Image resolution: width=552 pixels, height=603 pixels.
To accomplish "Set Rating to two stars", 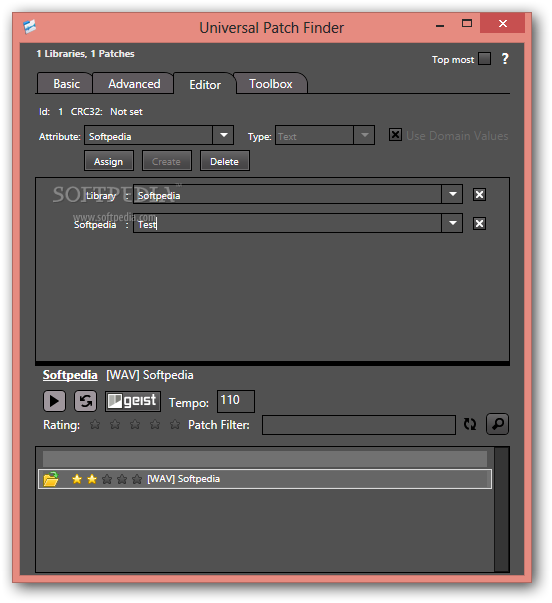I will [115, 425].
